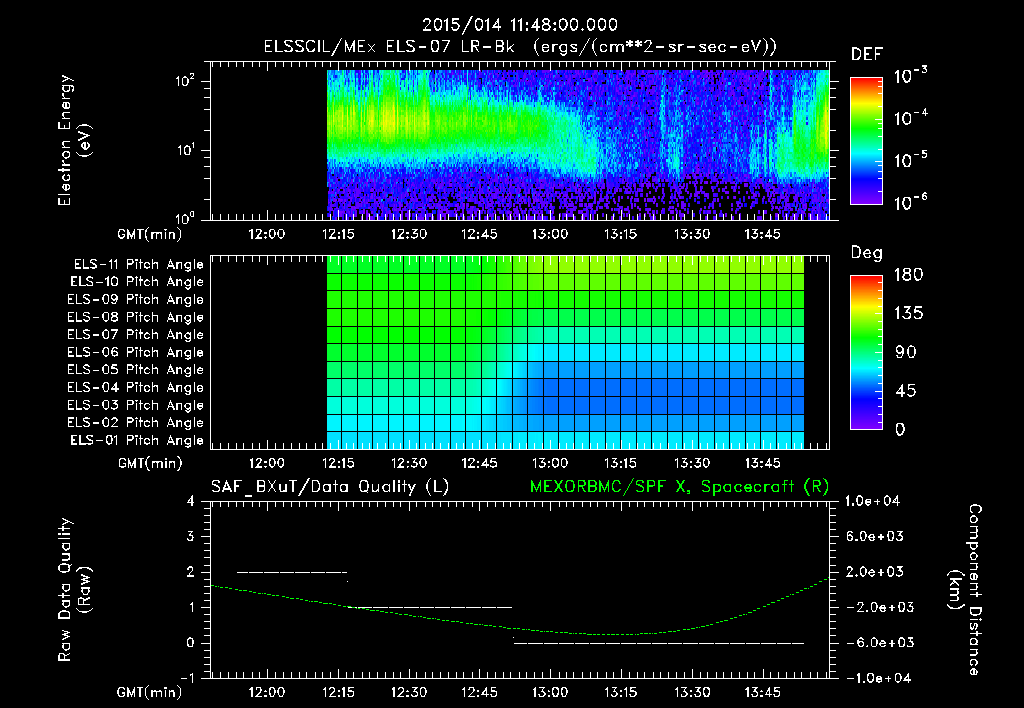Click the 2.0e+03 tick on the distance axis
The image size is (1024, 708).
[875, 572]
